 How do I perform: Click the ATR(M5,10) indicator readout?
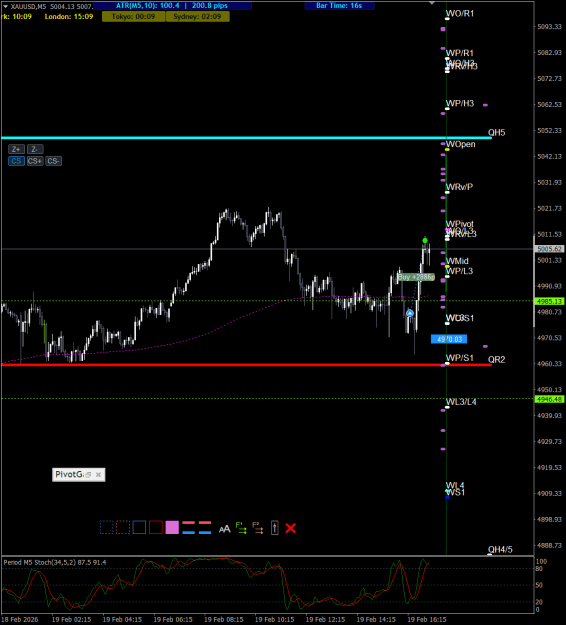[x=172, y=6]
